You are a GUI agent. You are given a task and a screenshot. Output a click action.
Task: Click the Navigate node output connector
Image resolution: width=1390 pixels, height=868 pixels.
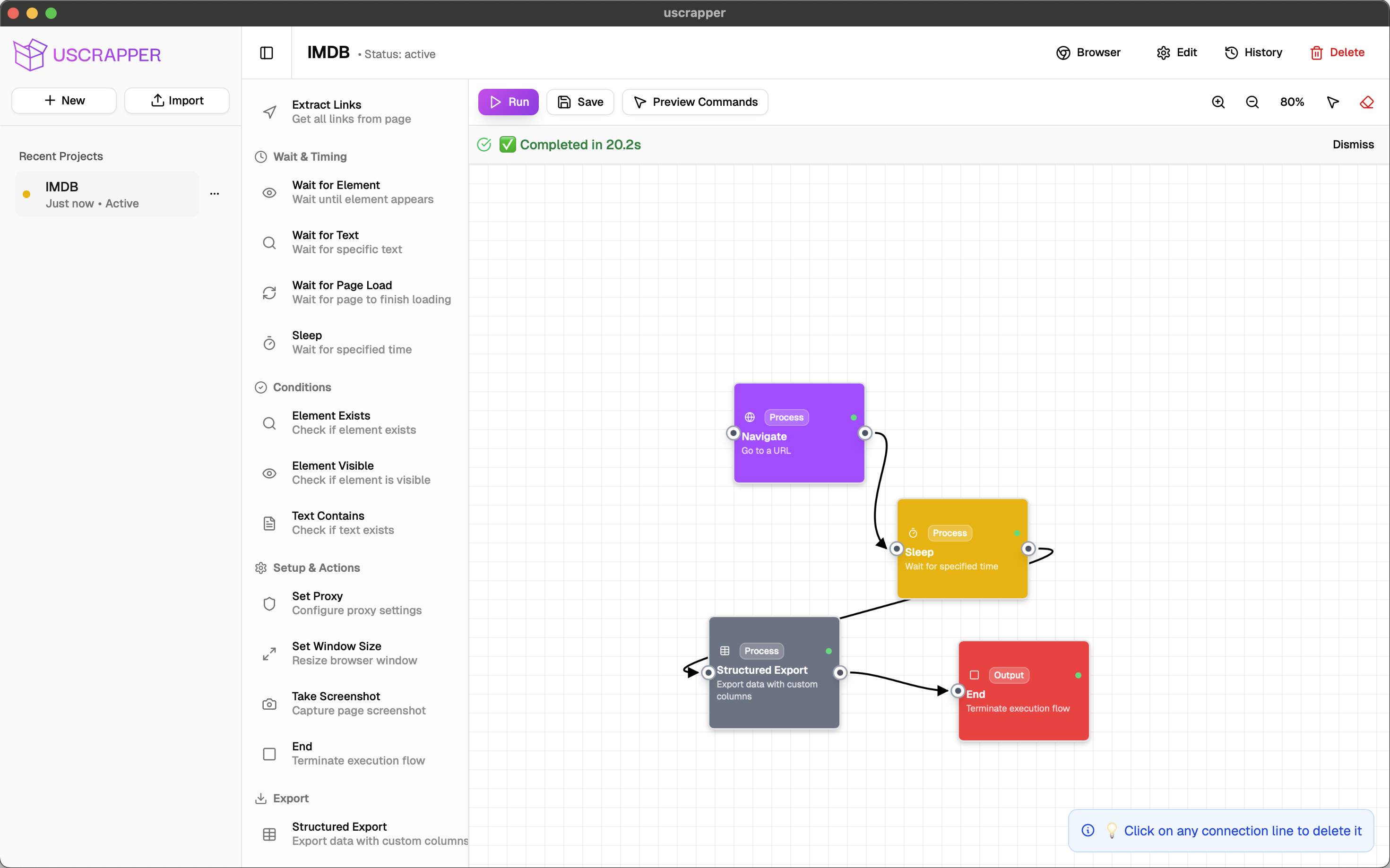click(864, 433)
